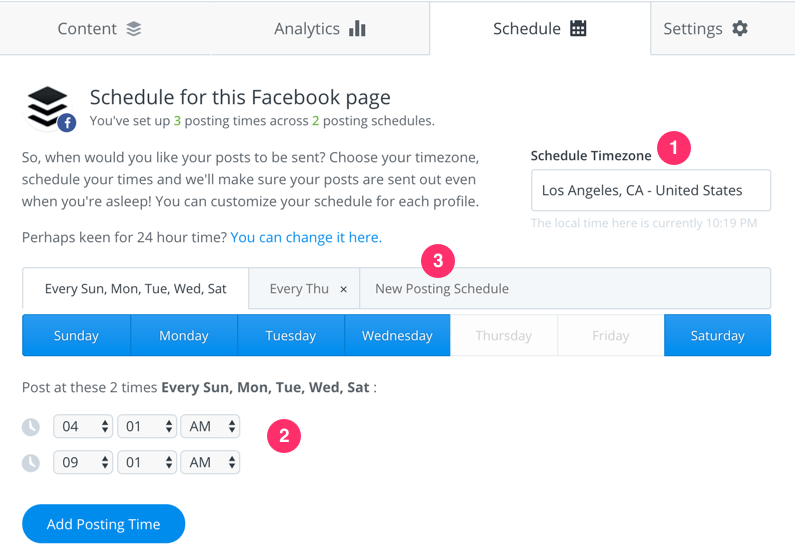Open the hour dropdown showing 04

pos(83,426)
